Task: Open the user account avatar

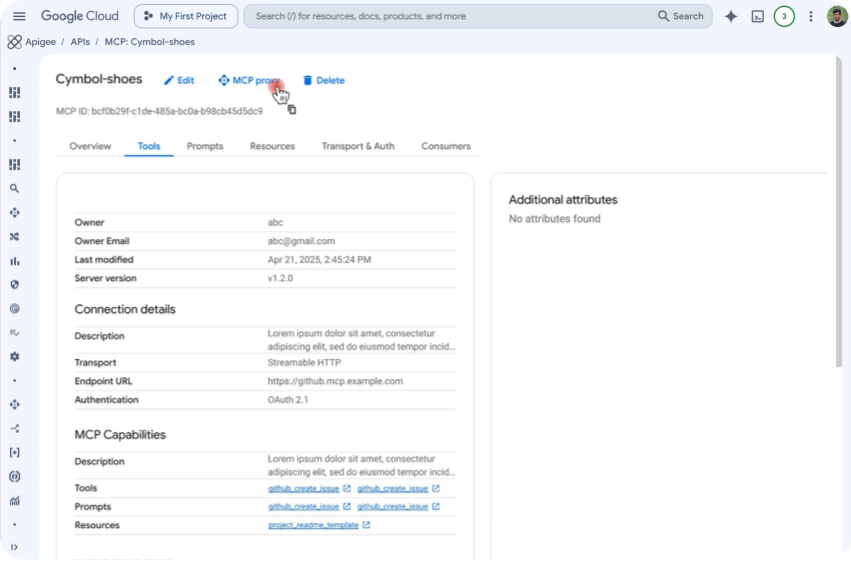Action: (837, 16)
